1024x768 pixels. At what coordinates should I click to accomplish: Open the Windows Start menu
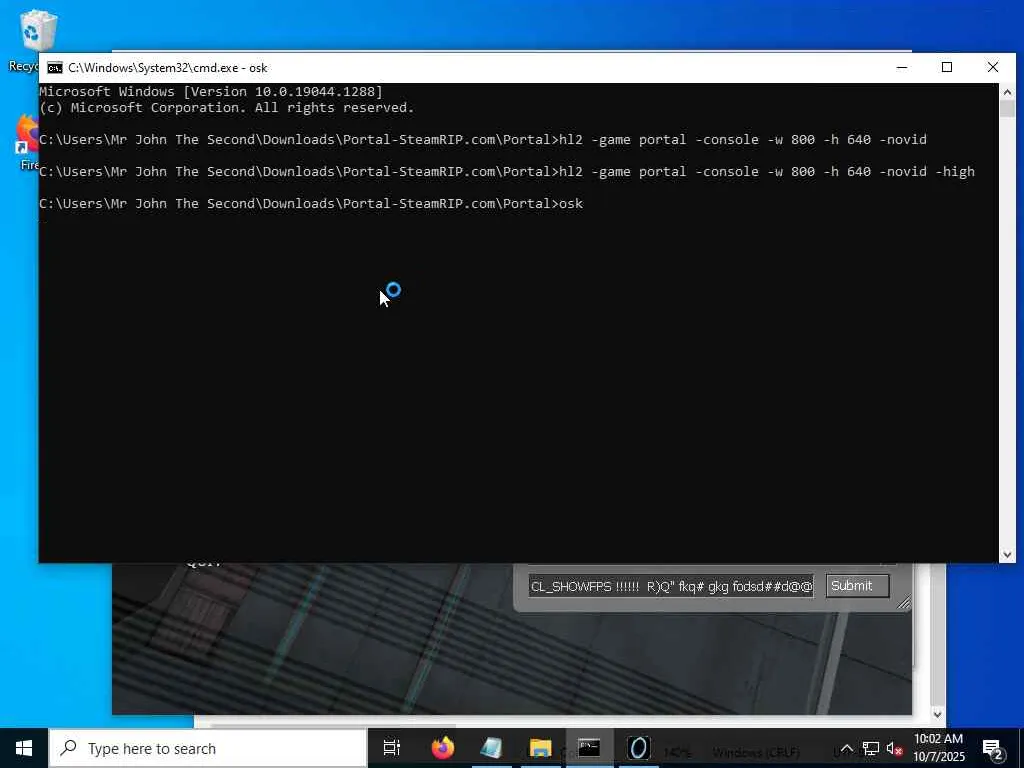(24, 748)
